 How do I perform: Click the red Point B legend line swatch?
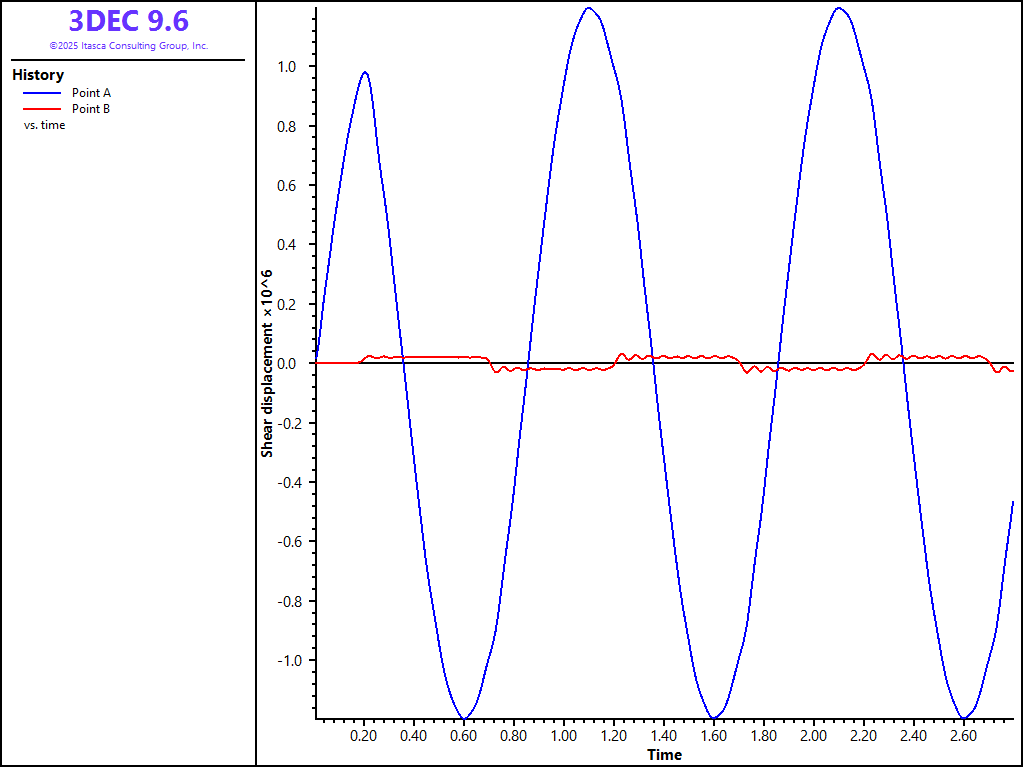coord(40,109)
